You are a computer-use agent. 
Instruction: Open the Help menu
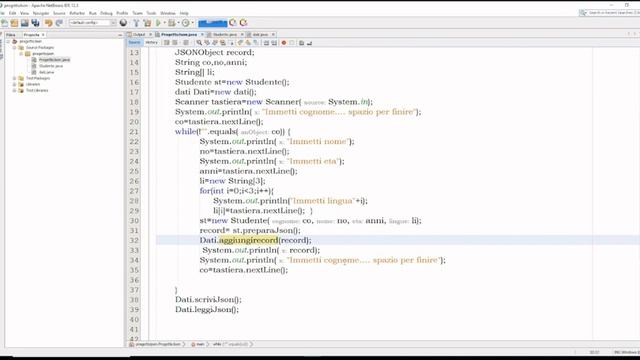click(184, 13)
